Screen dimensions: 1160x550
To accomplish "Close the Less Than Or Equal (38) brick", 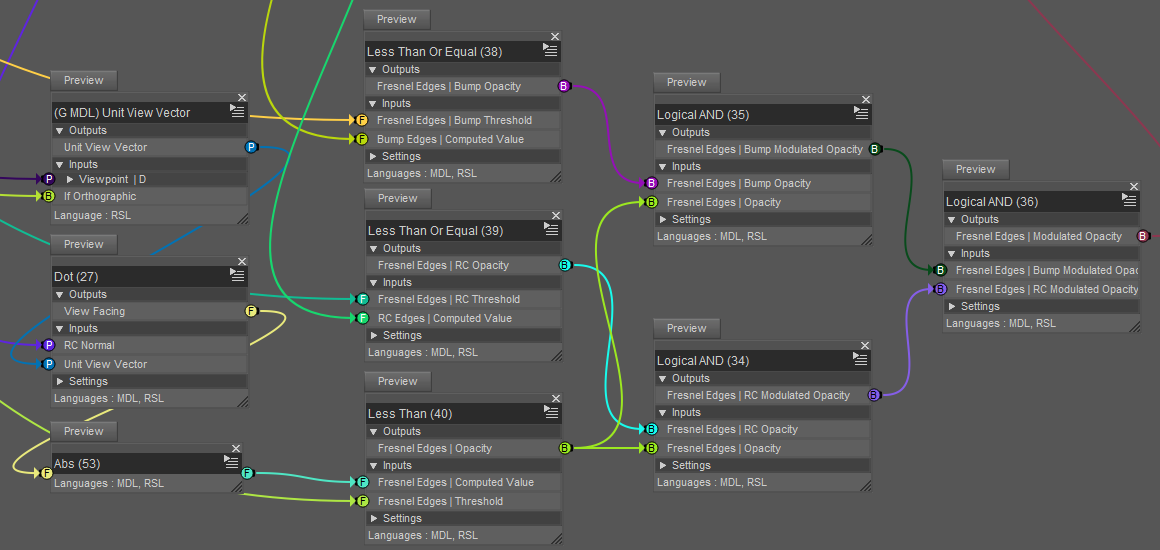I will tap(555, 36).
